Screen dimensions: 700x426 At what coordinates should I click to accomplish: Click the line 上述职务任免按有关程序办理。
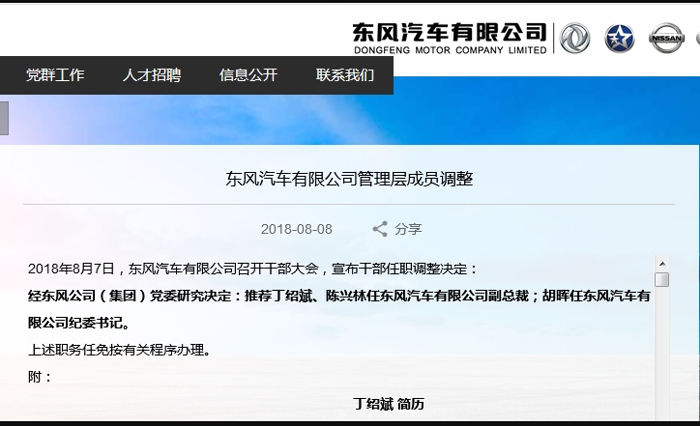119,350
